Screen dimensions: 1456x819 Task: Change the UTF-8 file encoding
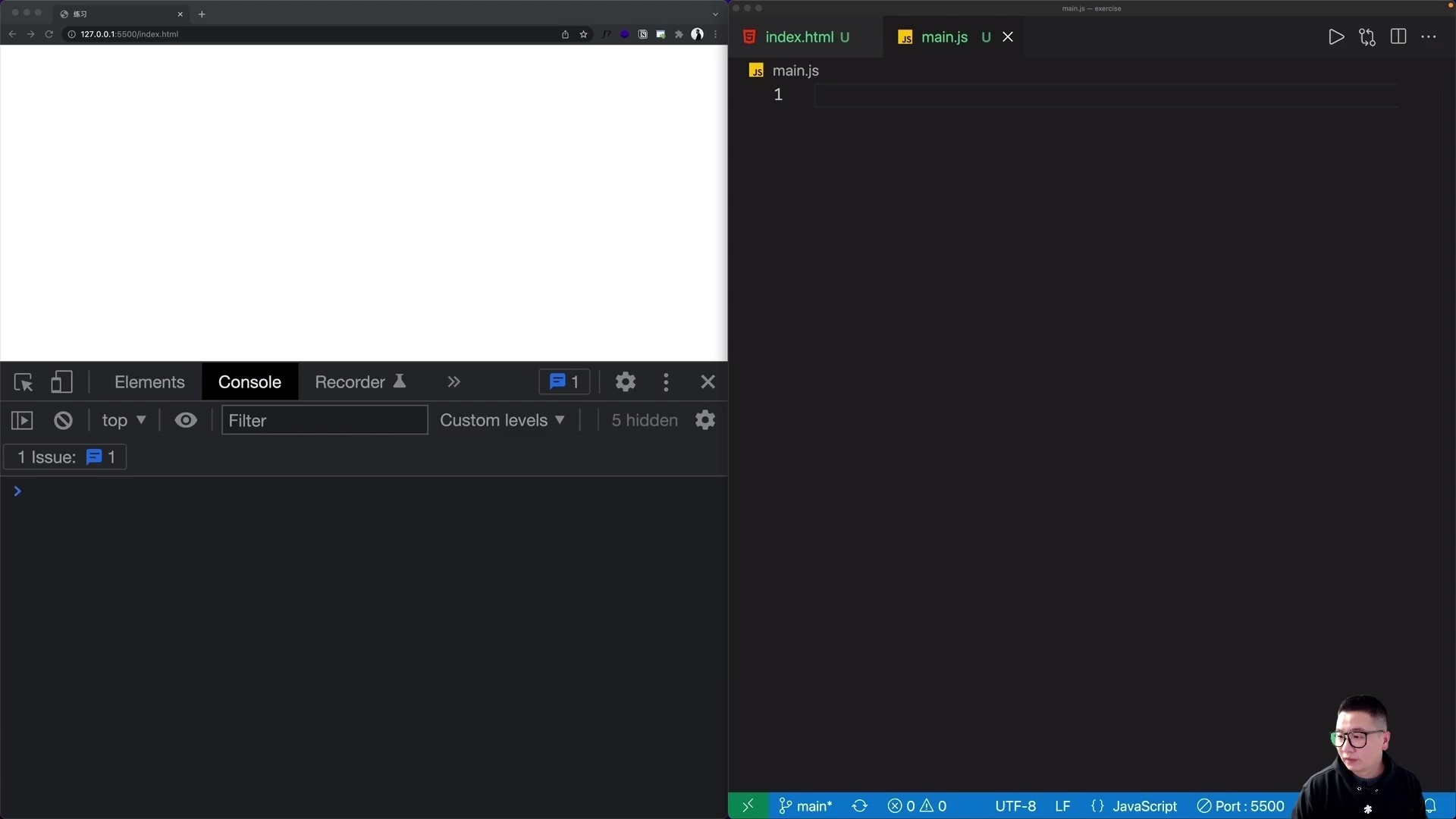pos(1015,806)
